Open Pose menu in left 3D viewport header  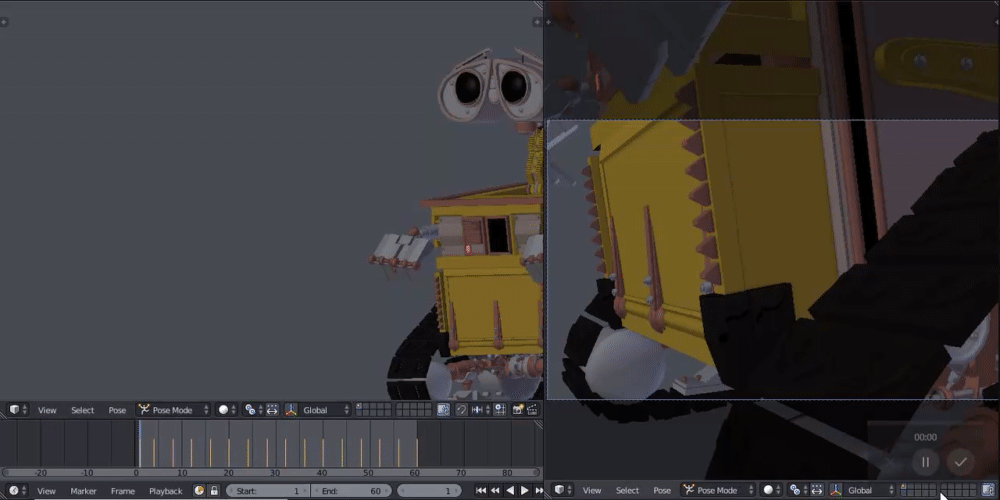pos(117,410)
